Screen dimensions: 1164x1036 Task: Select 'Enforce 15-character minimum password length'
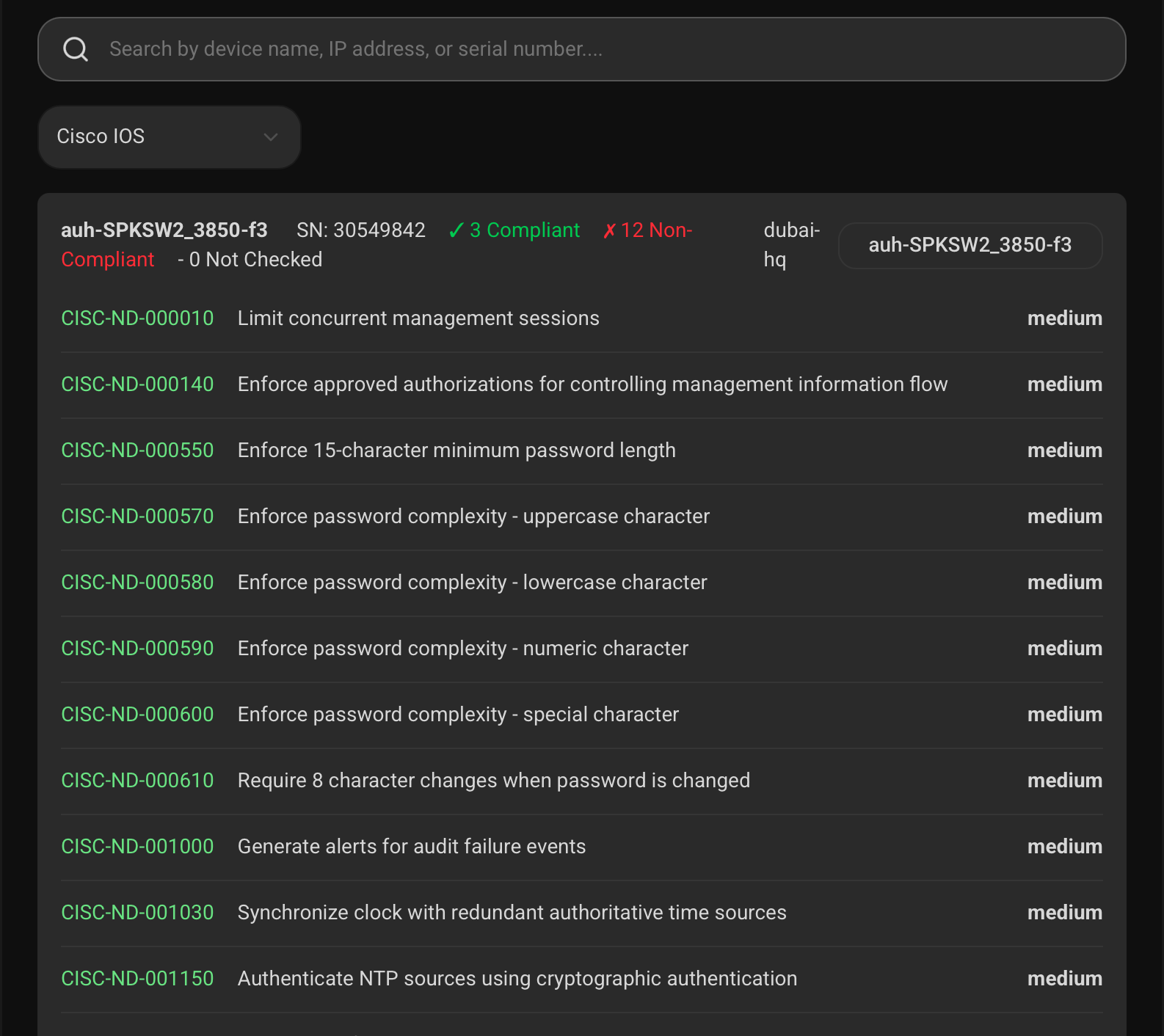tap(456, 450)
